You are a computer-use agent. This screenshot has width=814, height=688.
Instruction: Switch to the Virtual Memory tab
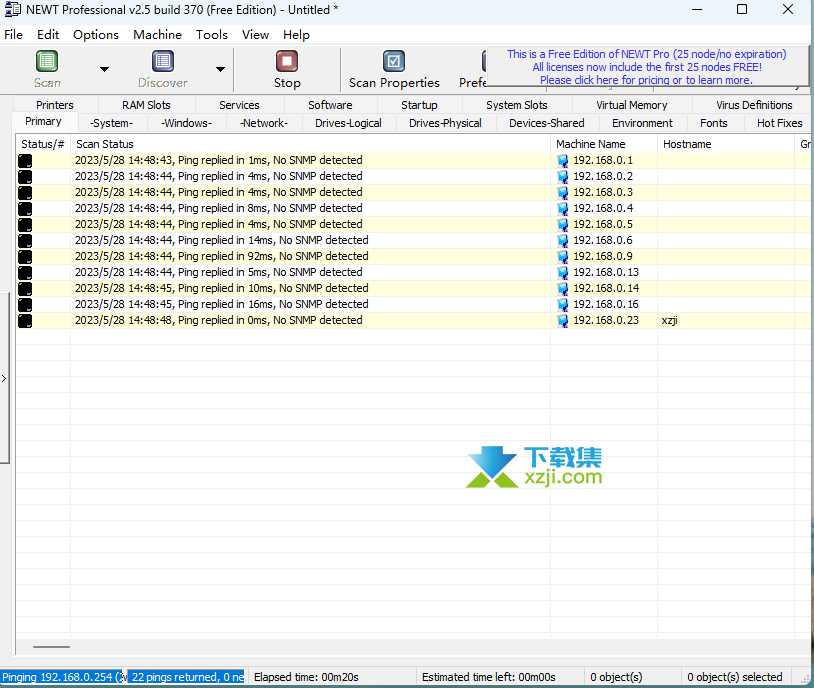click(632, 105)
